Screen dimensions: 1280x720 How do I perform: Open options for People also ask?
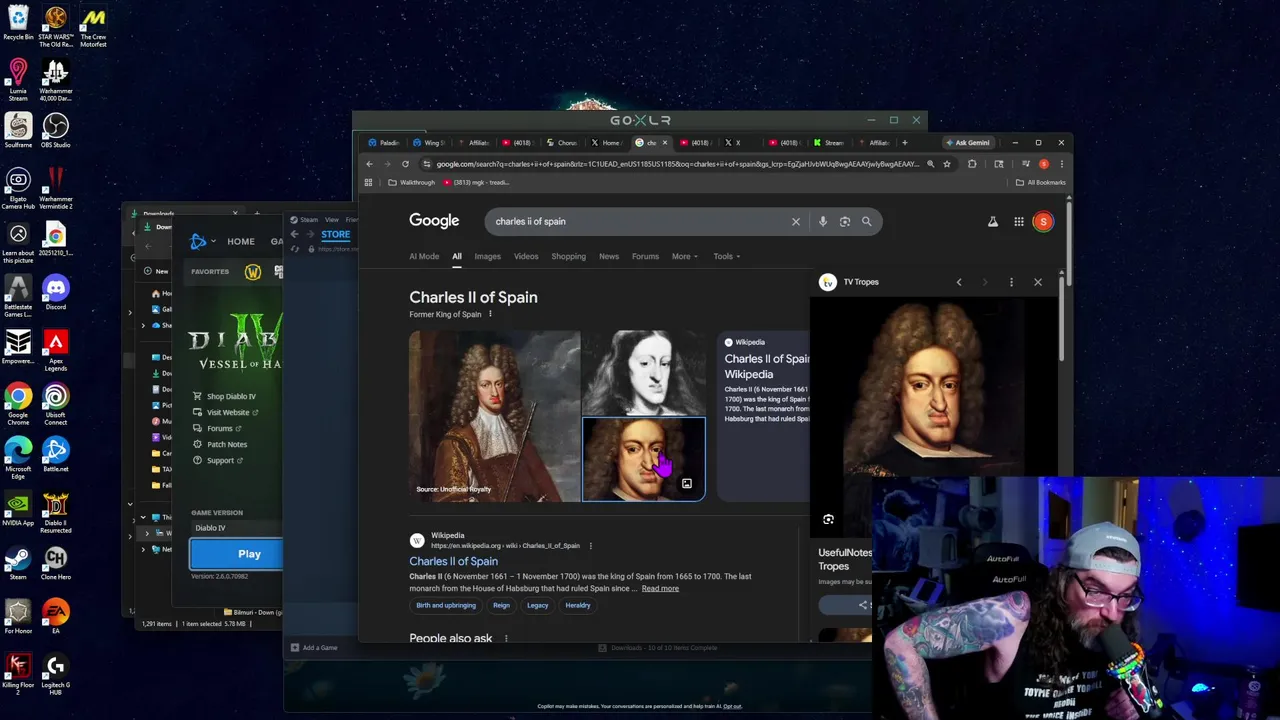(x=506, y=638)
